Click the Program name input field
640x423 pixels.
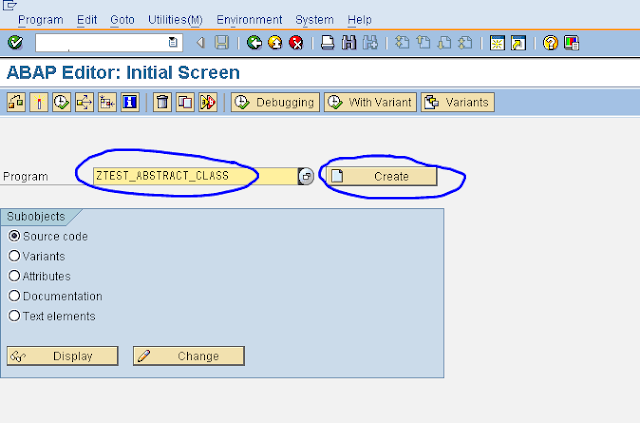(x=196, y=176)
